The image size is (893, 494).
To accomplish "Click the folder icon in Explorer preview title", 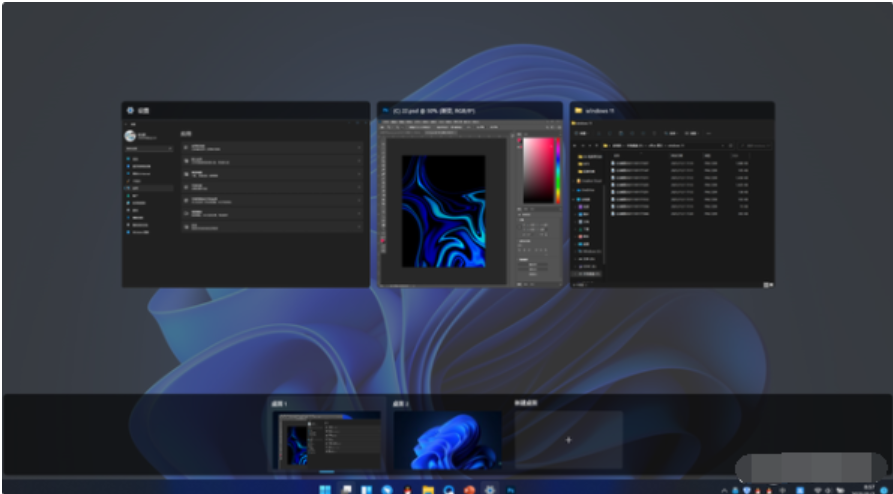I will point(578,110).
